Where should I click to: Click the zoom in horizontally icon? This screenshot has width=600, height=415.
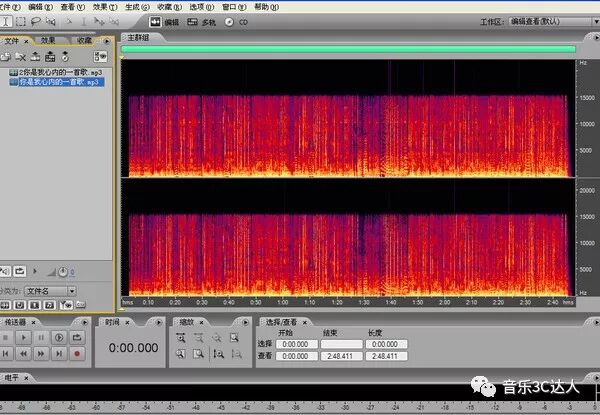tap(181, 339)
